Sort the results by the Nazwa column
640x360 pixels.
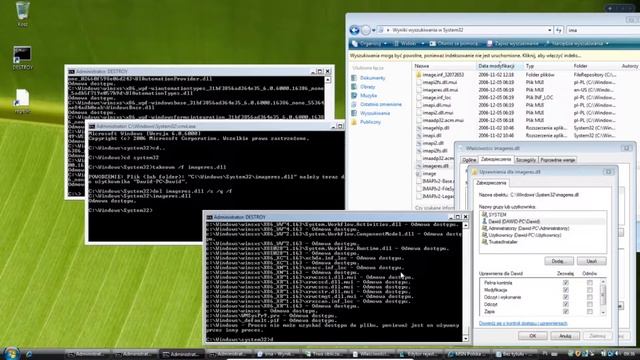click(x=444, y=66)
